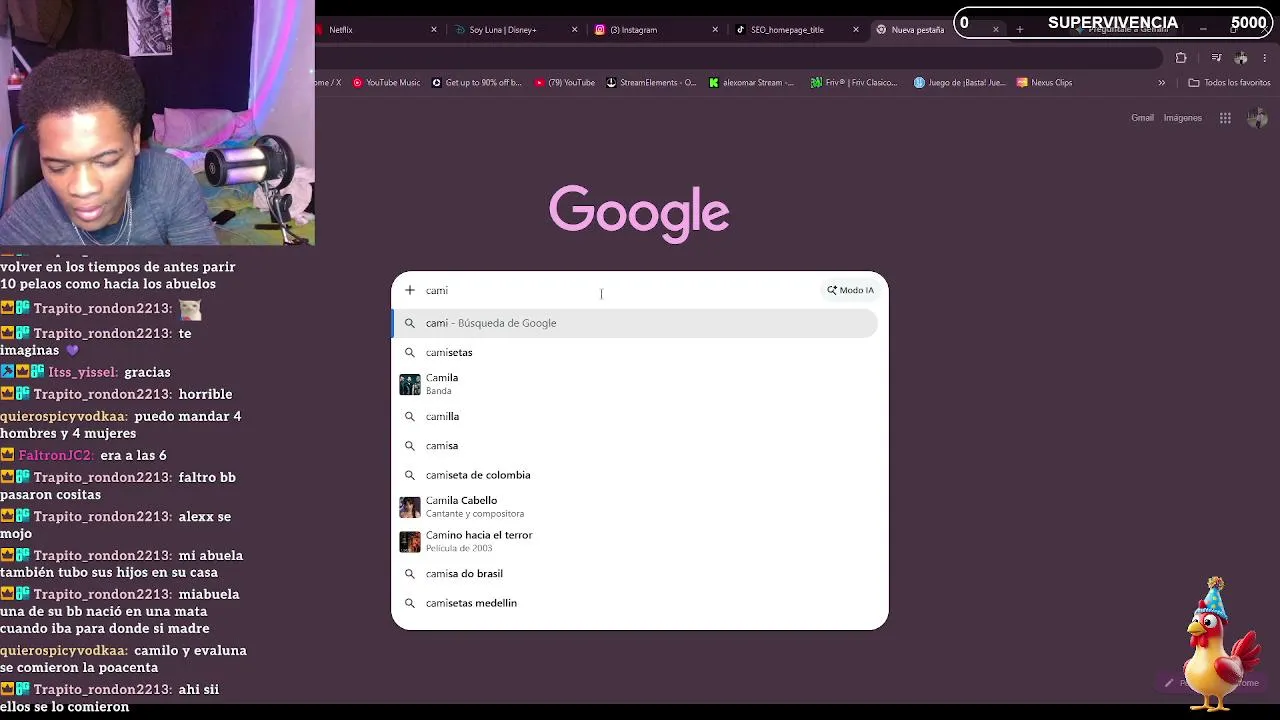Click the magnifier icon beside 'camilla'

[x=410, y=416]
